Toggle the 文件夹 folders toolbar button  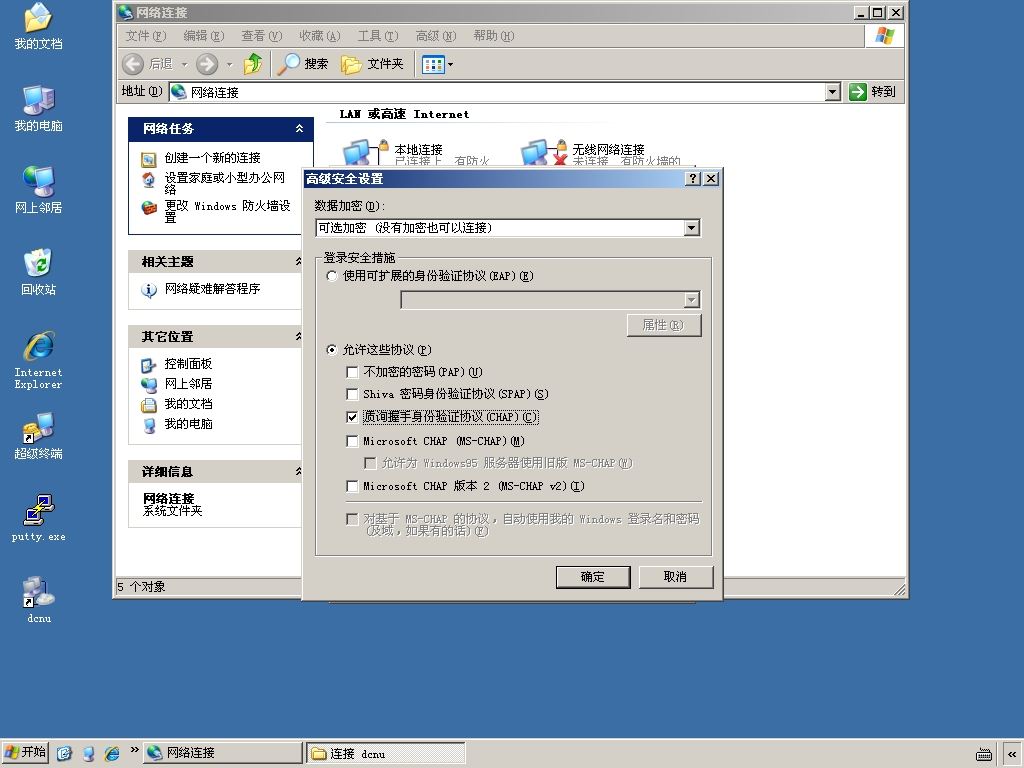372,64
